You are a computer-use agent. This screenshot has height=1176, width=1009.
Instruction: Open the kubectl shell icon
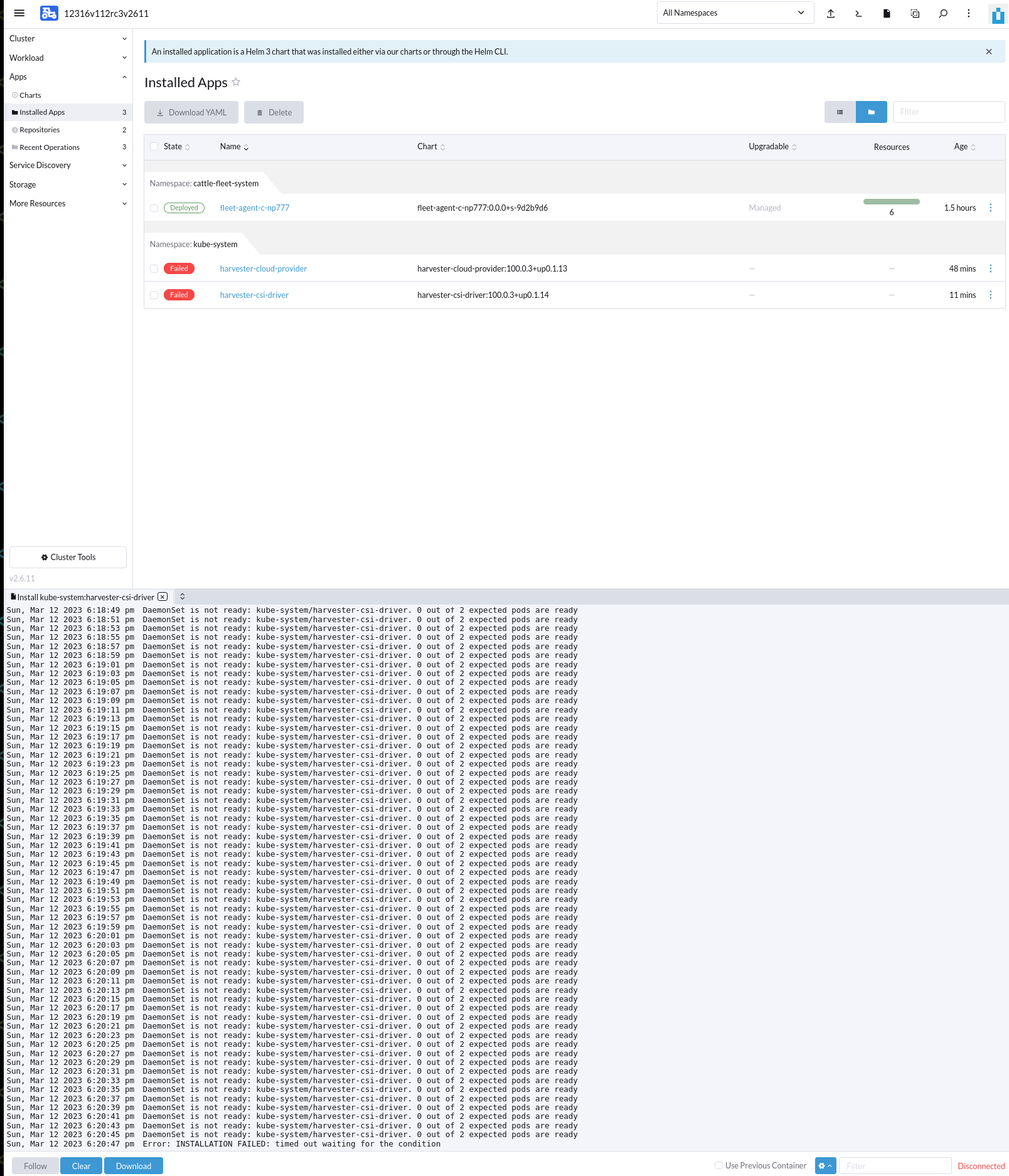coord(858,13)
